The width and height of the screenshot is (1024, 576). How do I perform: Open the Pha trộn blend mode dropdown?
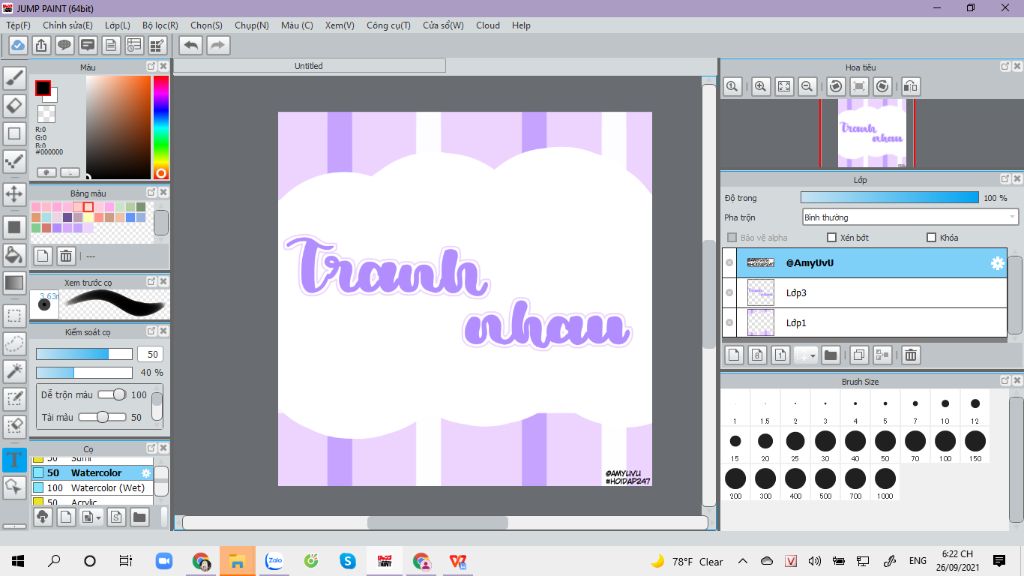tap(910, 217)
